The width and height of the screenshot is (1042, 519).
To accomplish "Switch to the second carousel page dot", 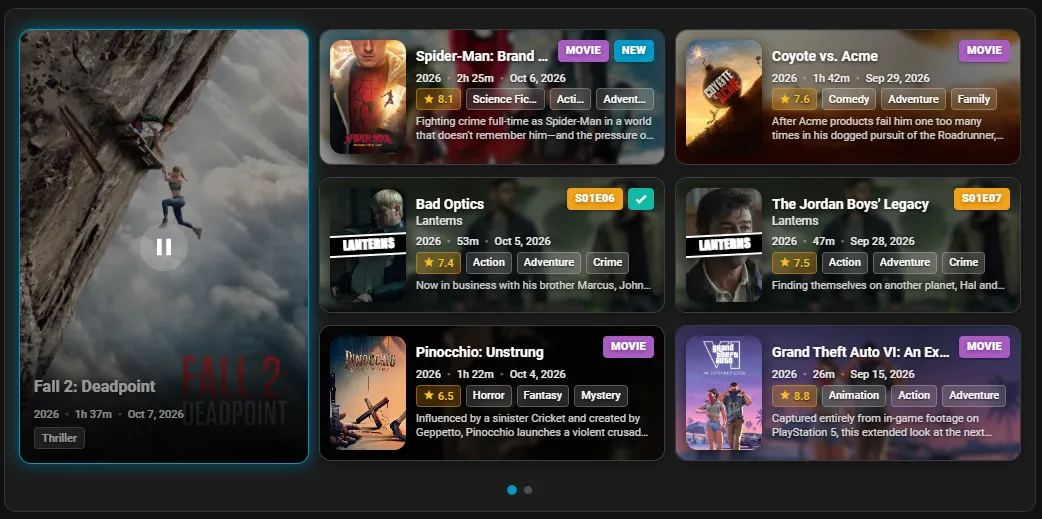I will pyautogui.click(x=528, y=490).
